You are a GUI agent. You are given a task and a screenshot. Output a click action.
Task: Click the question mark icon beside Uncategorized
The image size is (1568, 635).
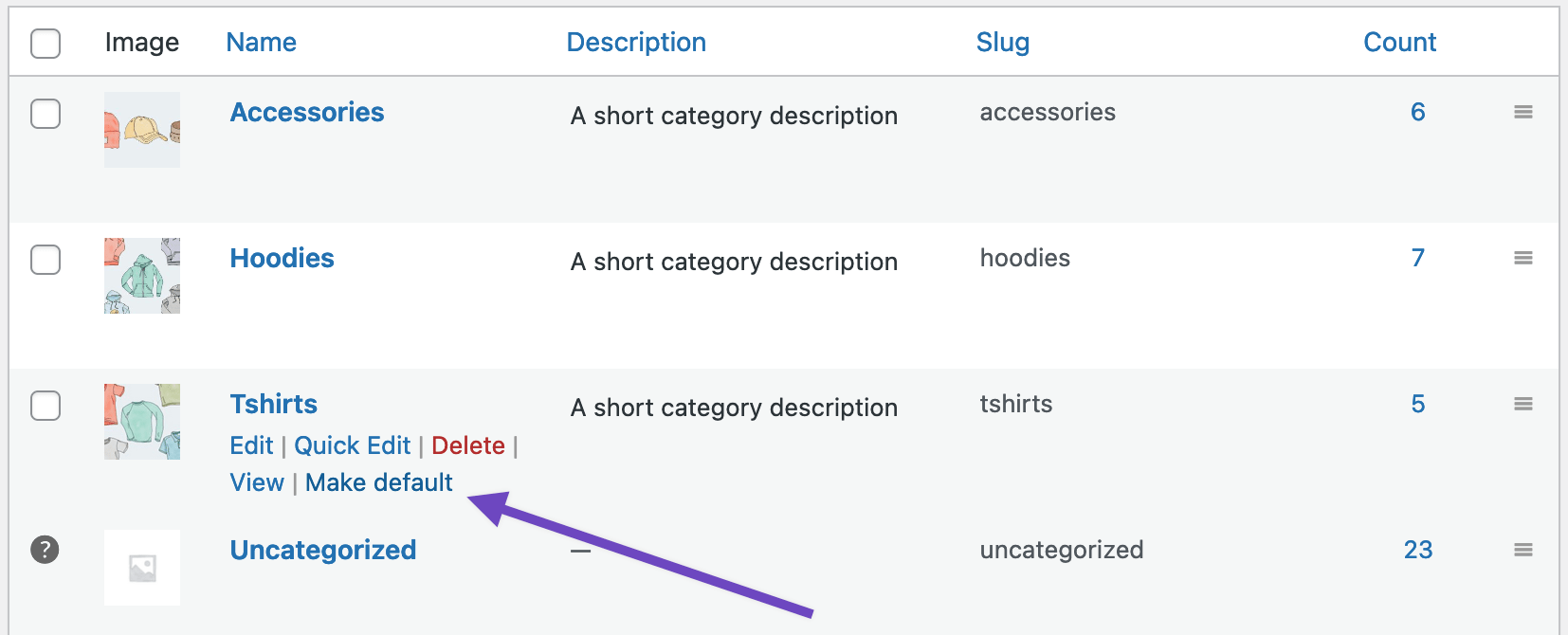point(45,548)
